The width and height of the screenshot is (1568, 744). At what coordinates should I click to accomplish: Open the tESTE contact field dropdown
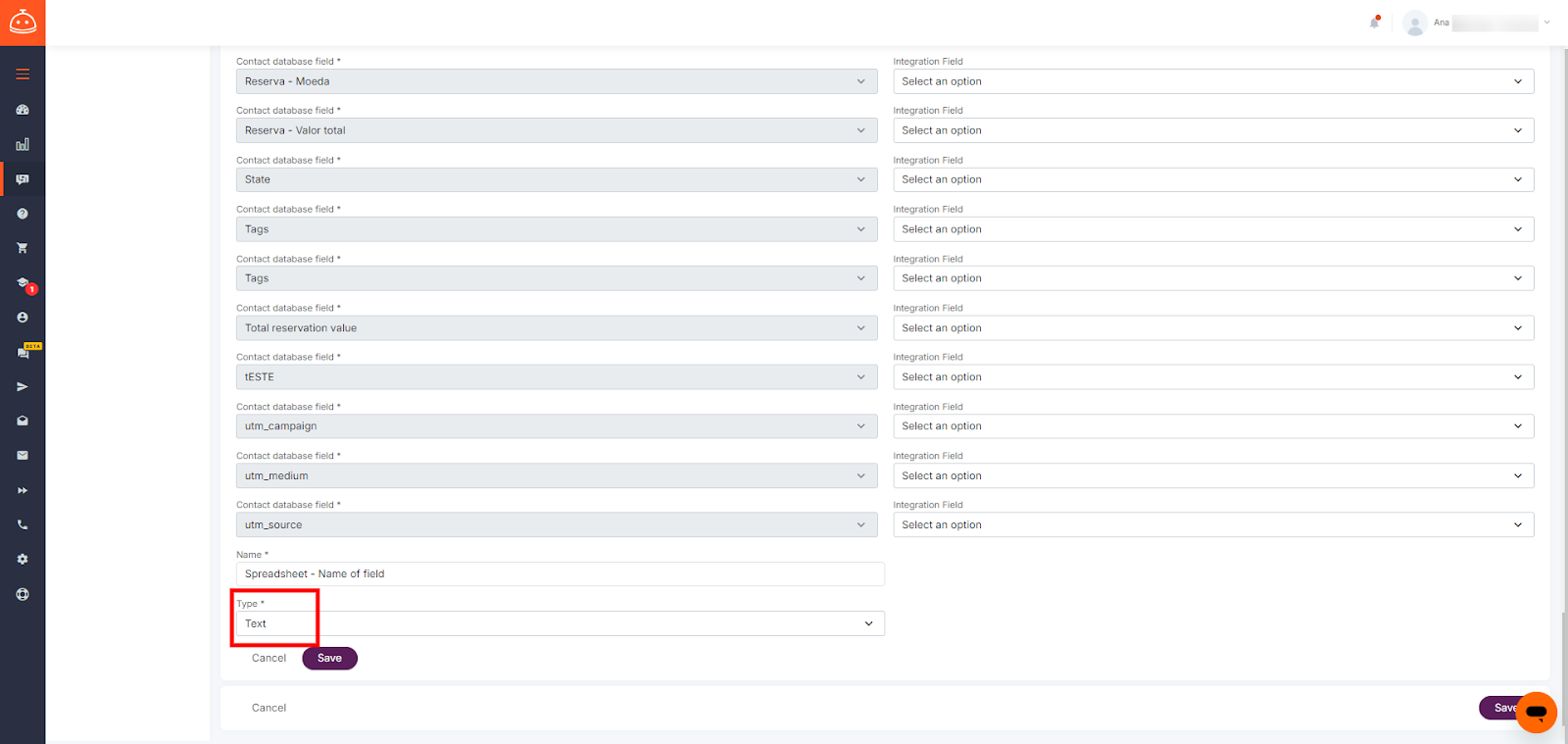[x=557, y=376]
